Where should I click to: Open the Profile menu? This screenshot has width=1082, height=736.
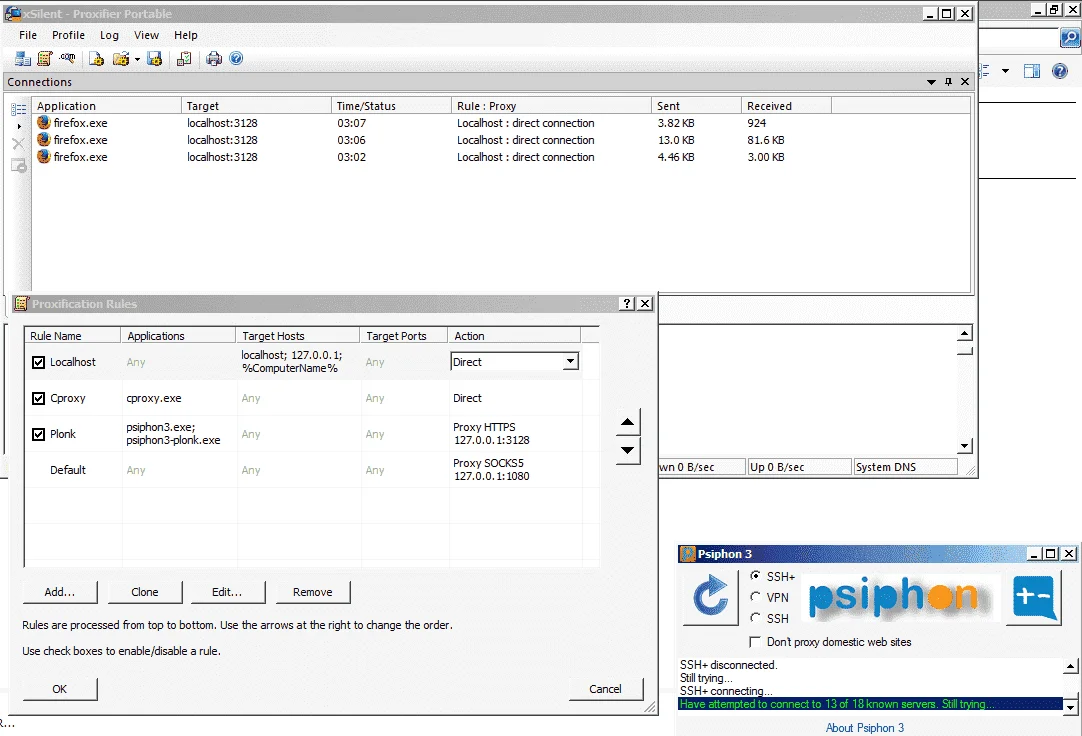(x=68, y=35)
